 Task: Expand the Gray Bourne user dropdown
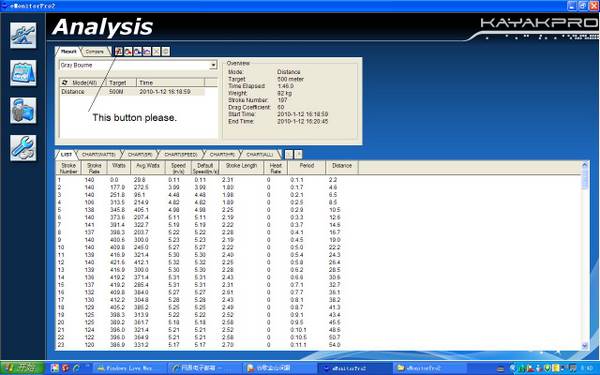pyautogui.click(x=214, y=65)
